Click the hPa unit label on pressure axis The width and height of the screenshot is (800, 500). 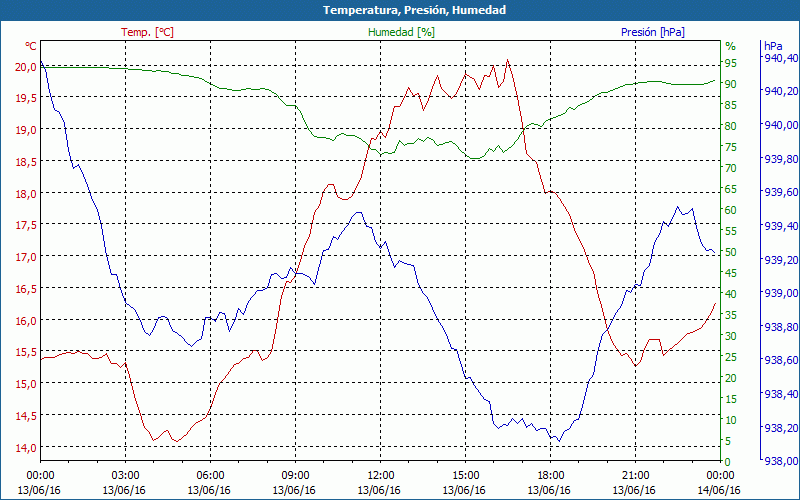[772, 46]
